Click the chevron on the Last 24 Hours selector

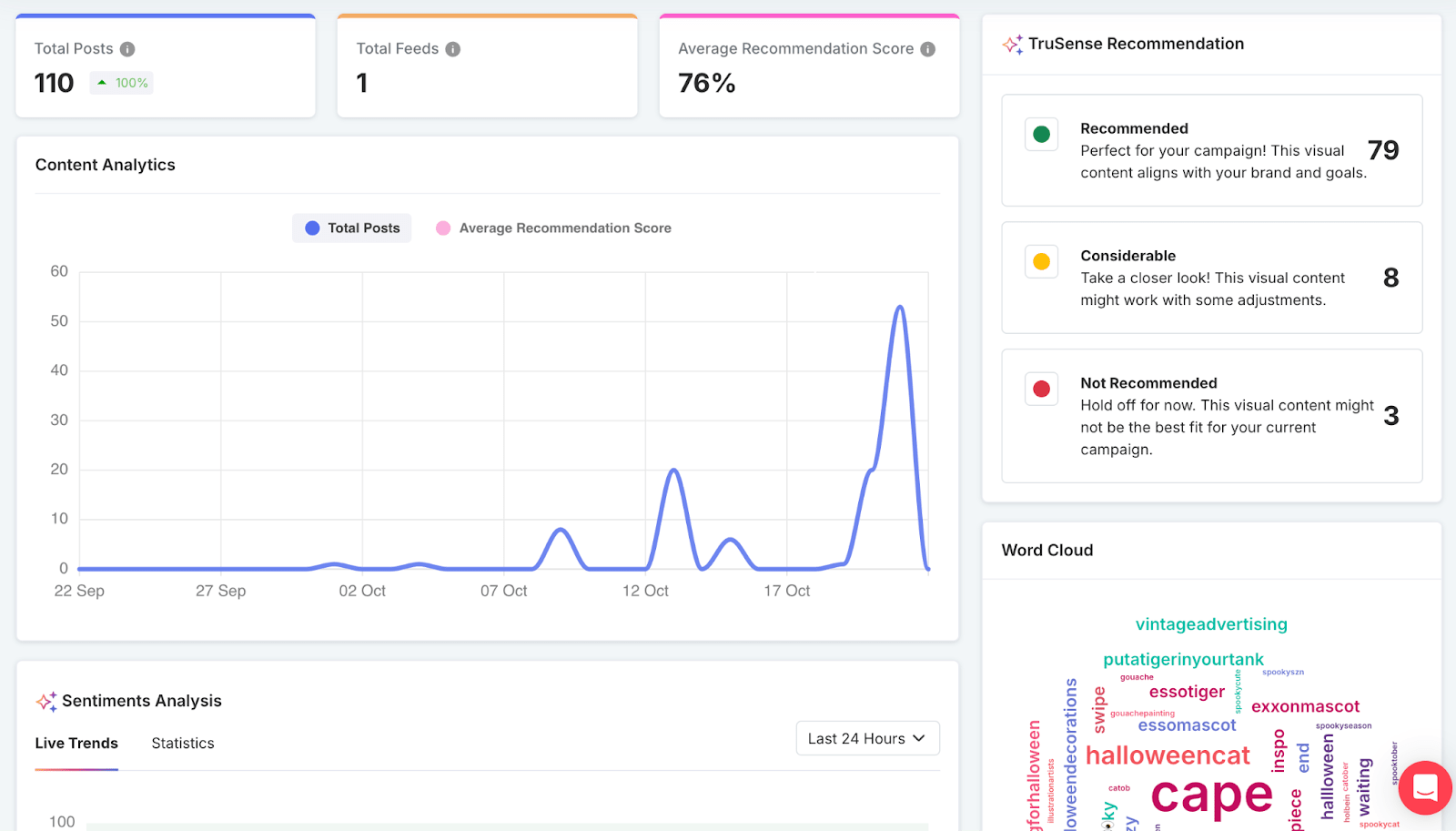tap(921, 738)
